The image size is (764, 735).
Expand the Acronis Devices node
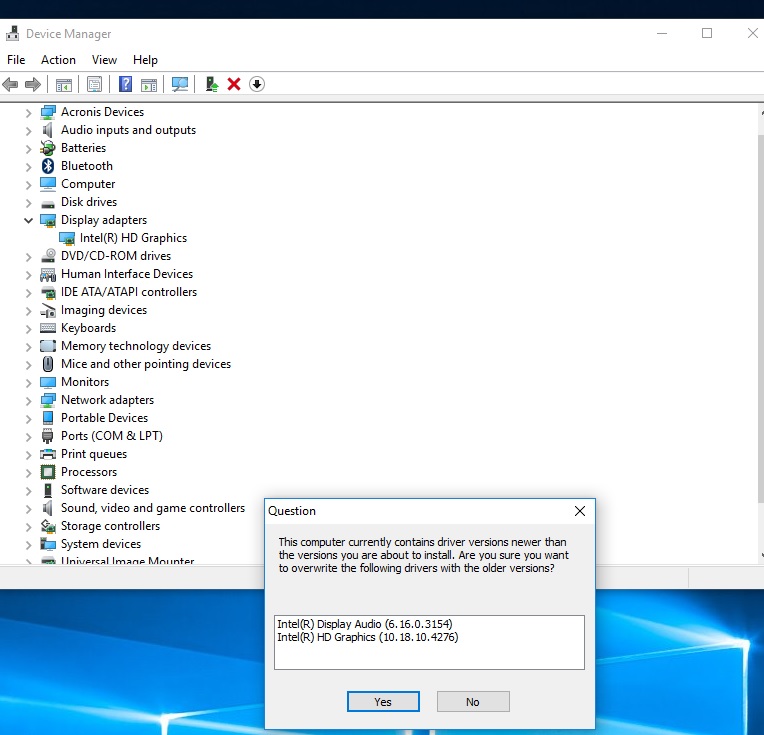(x=28, y=113)
